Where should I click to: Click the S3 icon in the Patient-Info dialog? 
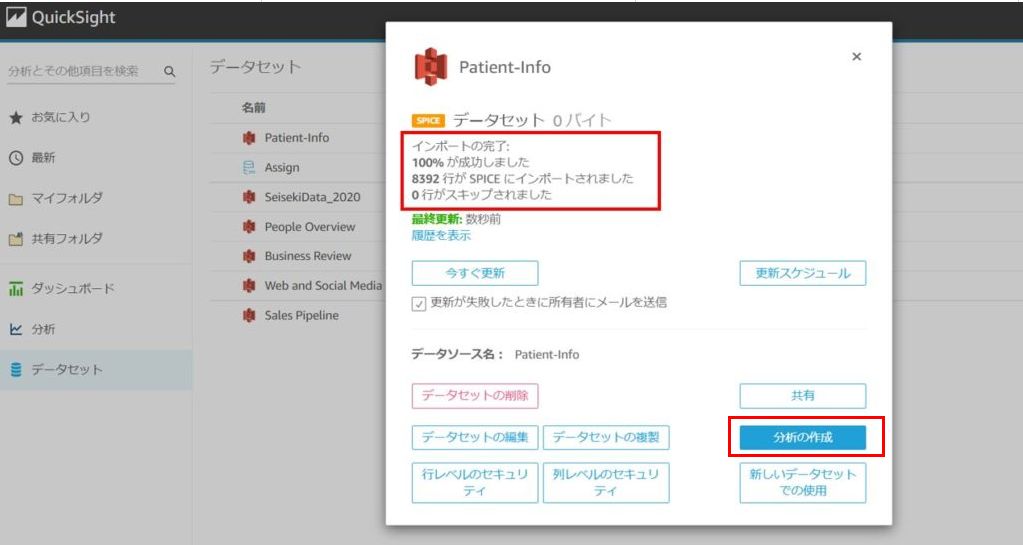point(431,67)
